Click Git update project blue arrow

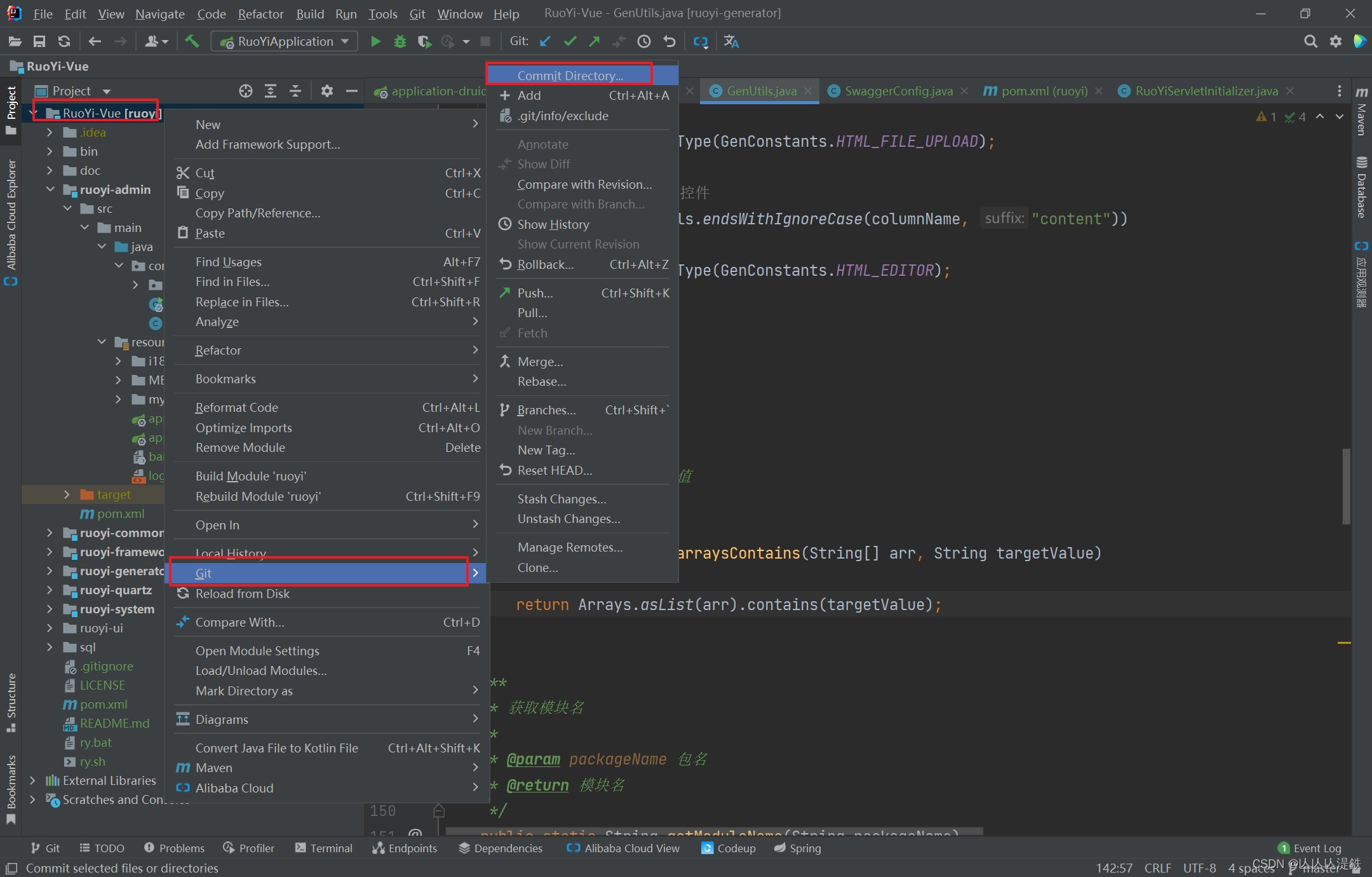coord(545,41)
